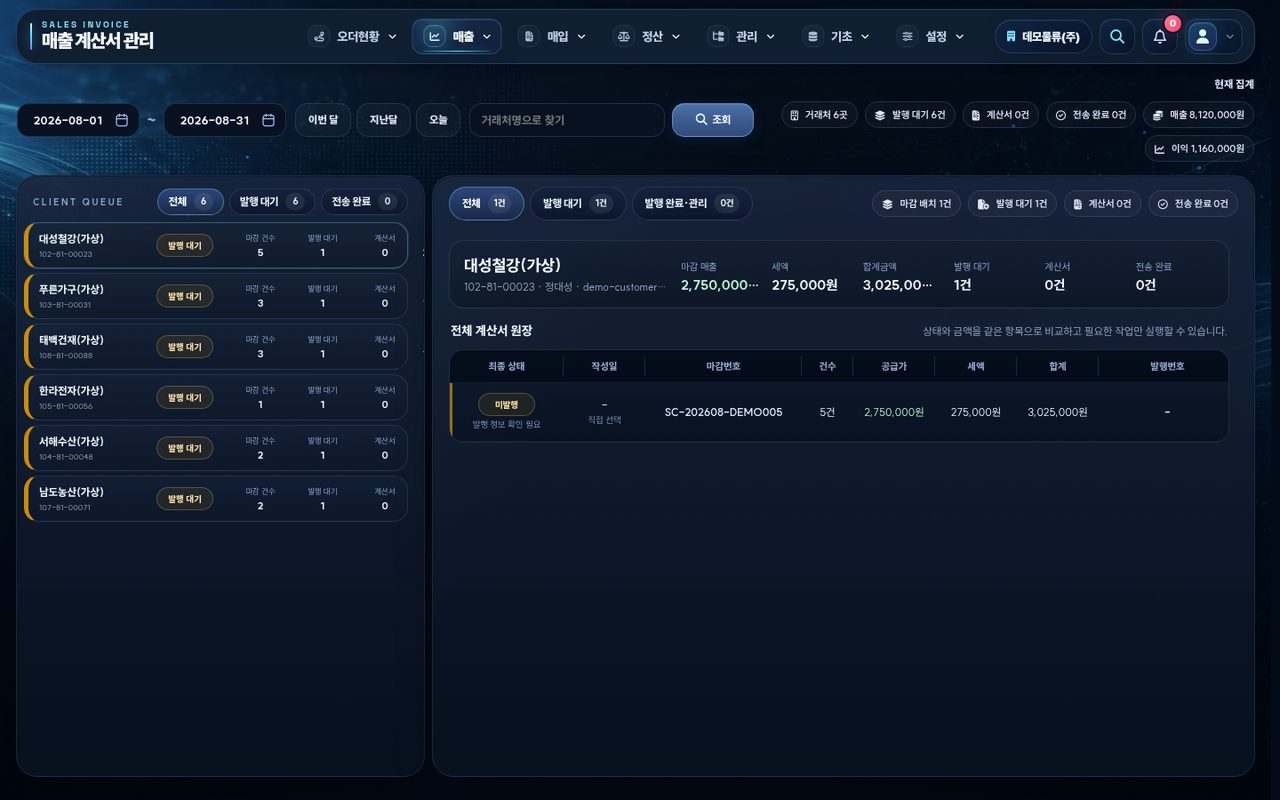The image size is (1280, 800).
Task: Click the 오늘 quick range button
Action: coord(438,120)
